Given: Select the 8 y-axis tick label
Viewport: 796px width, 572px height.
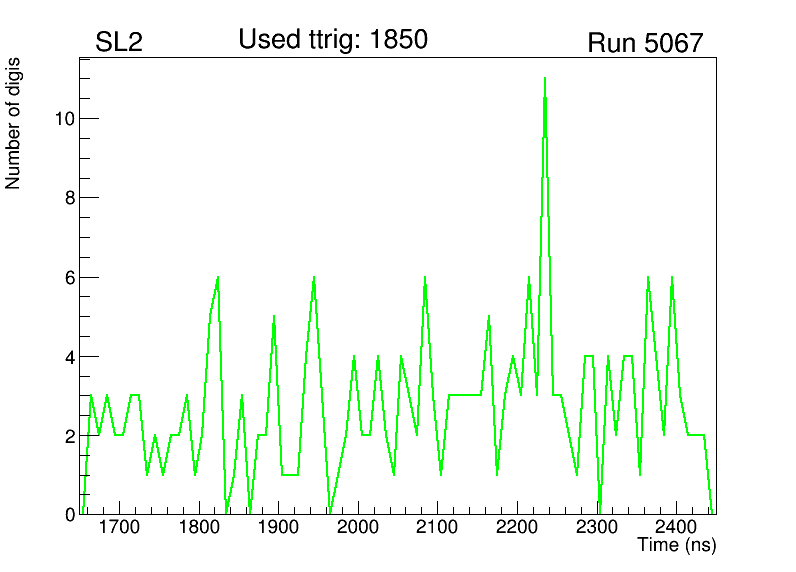Looking at the screenshot, I should pyautogui.click(x=67, y=198).
